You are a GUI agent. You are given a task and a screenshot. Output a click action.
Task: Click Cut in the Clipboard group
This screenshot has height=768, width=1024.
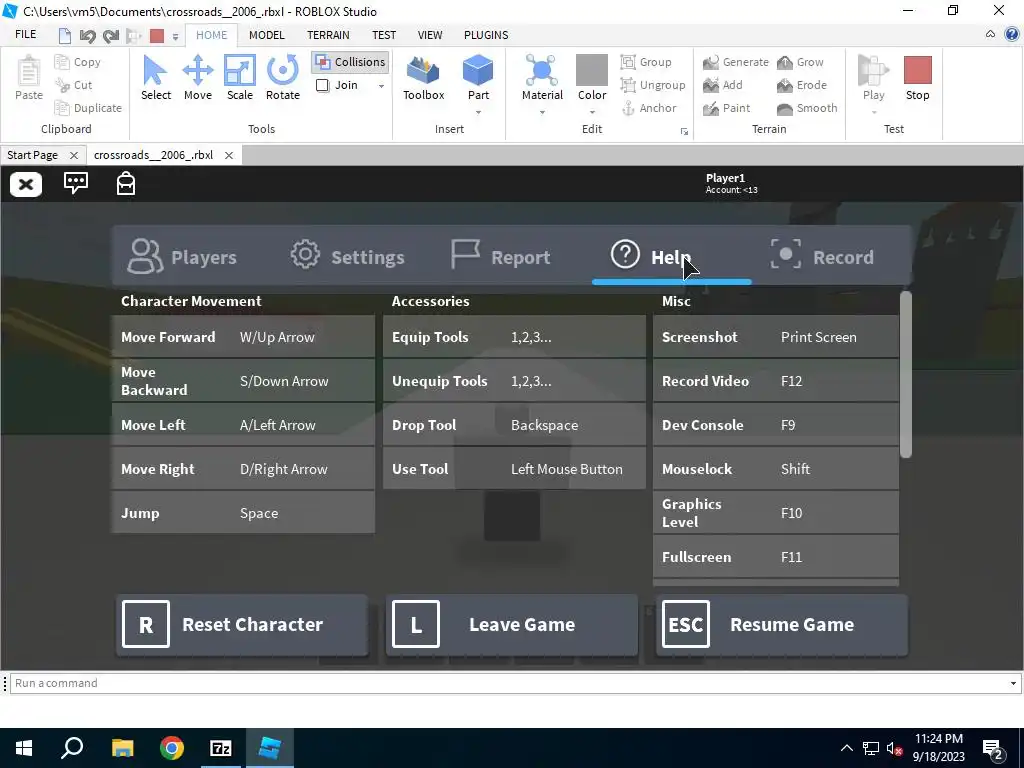pos(74,85)
